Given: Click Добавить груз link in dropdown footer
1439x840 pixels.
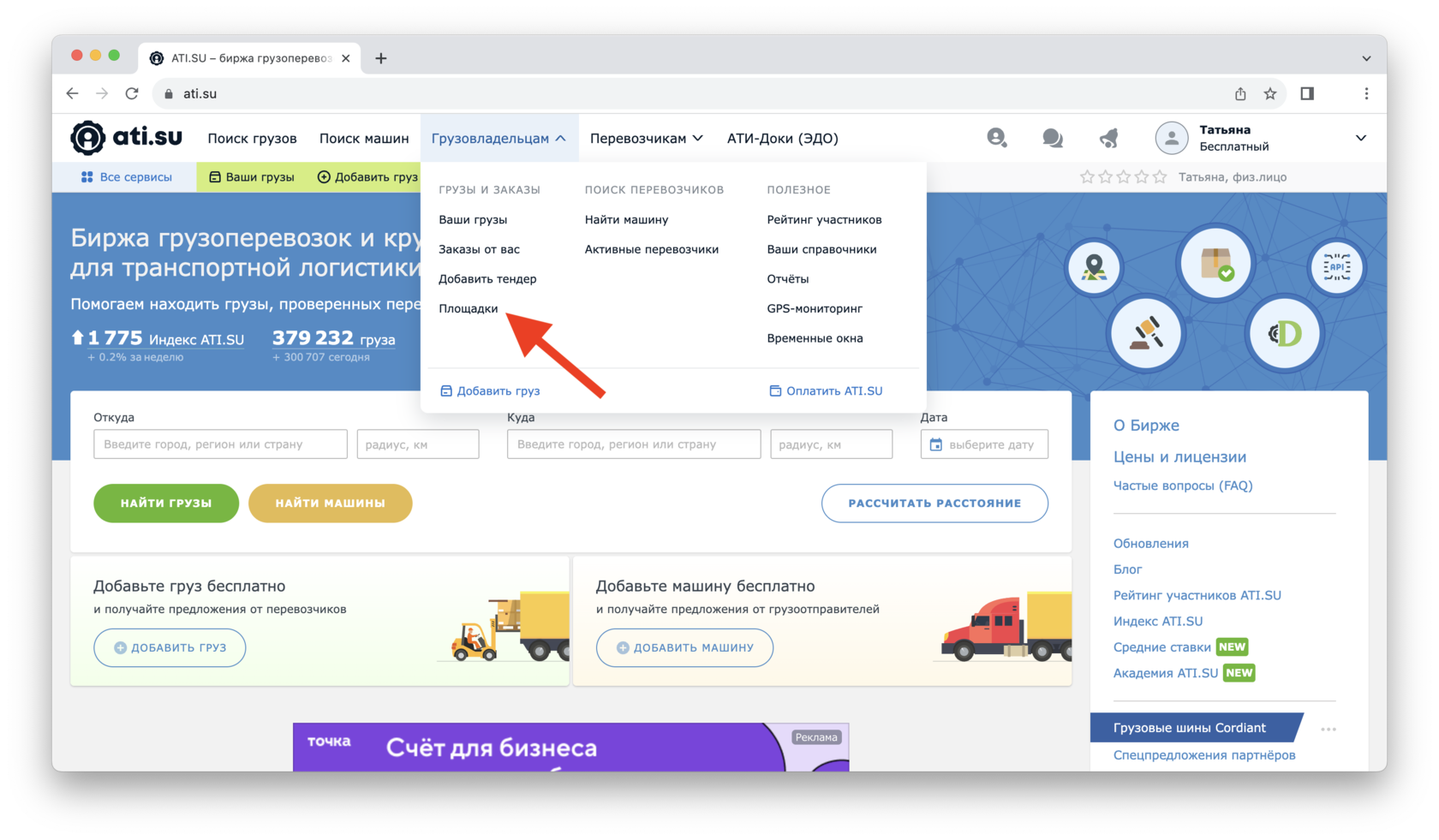Looking at the screenshot, I should pyautogui.click(x=490, y=390).
